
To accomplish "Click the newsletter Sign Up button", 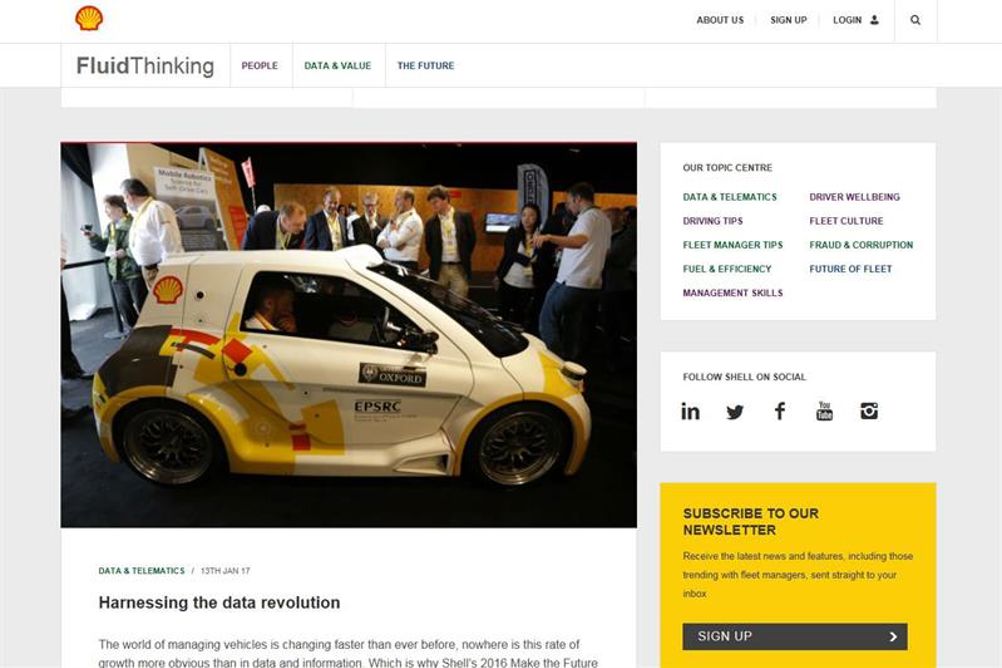I will (795, 637).
